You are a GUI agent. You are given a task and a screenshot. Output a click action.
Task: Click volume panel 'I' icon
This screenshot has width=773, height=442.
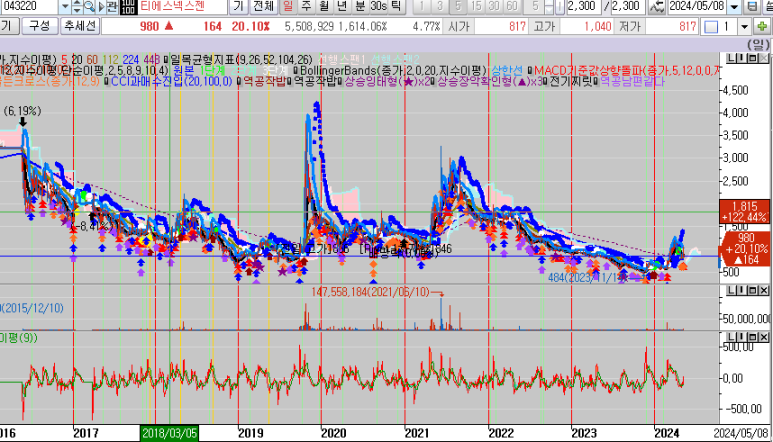coord(742,290)
